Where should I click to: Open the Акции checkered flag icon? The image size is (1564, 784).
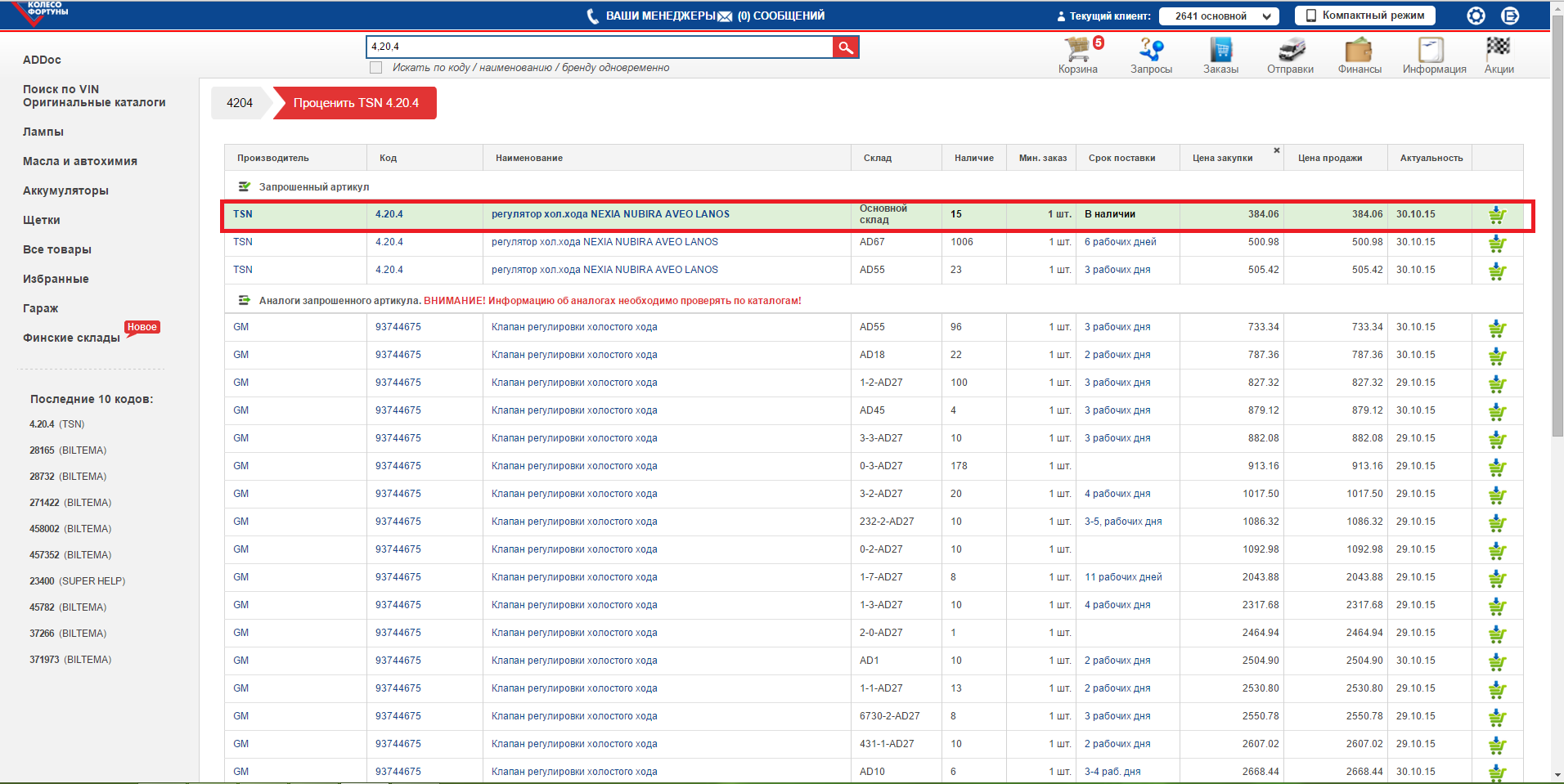click(x=1499, y=48)
